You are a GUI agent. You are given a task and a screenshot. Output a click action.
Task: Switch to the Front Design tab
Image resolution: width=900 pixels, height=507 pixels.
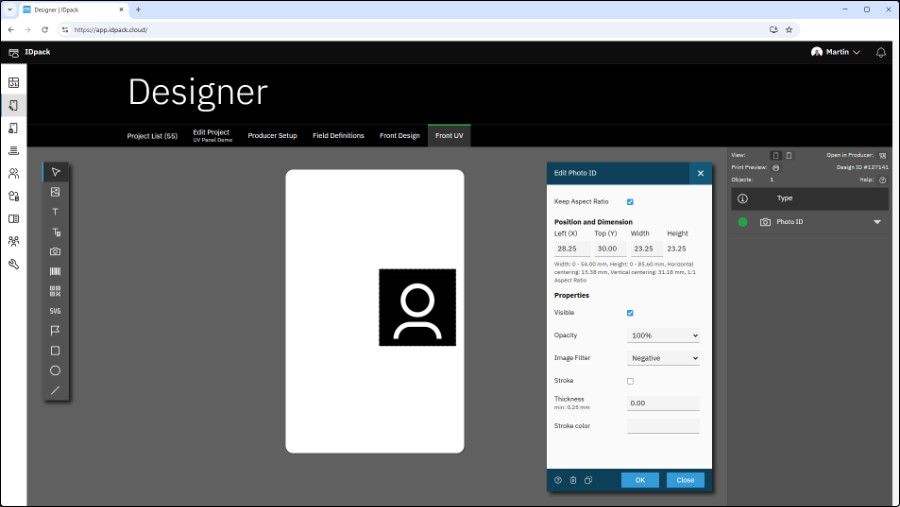point(399,135)
